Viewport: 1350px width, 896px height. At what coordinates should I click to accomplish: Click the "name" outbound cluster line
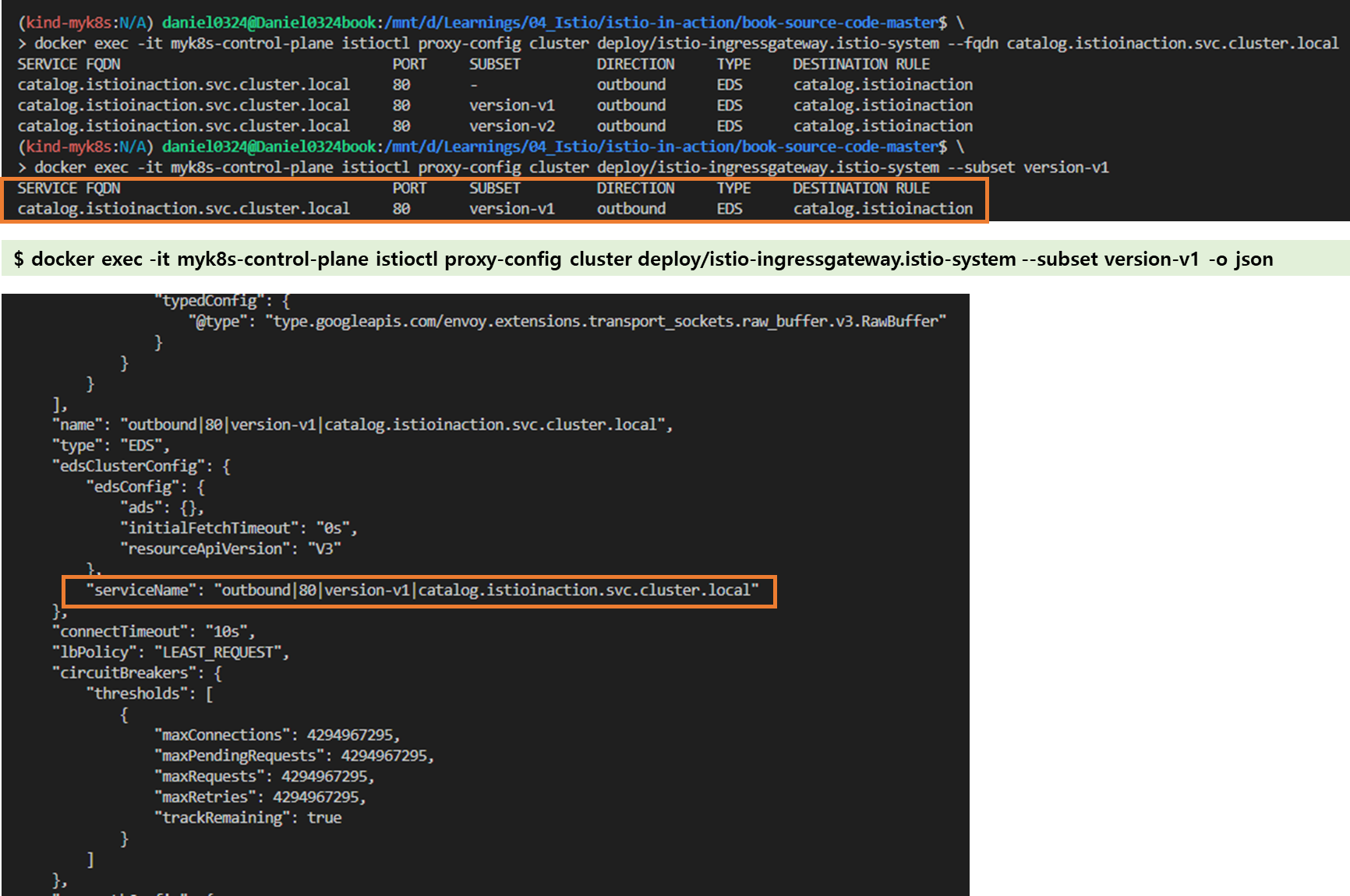[x=362, y=425]
